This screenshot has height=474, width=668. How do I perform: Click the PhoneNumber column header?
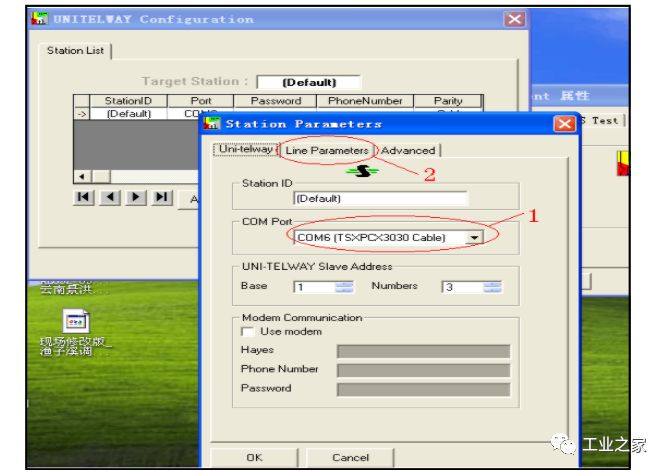pyautogui.click(x=365, y=101)
